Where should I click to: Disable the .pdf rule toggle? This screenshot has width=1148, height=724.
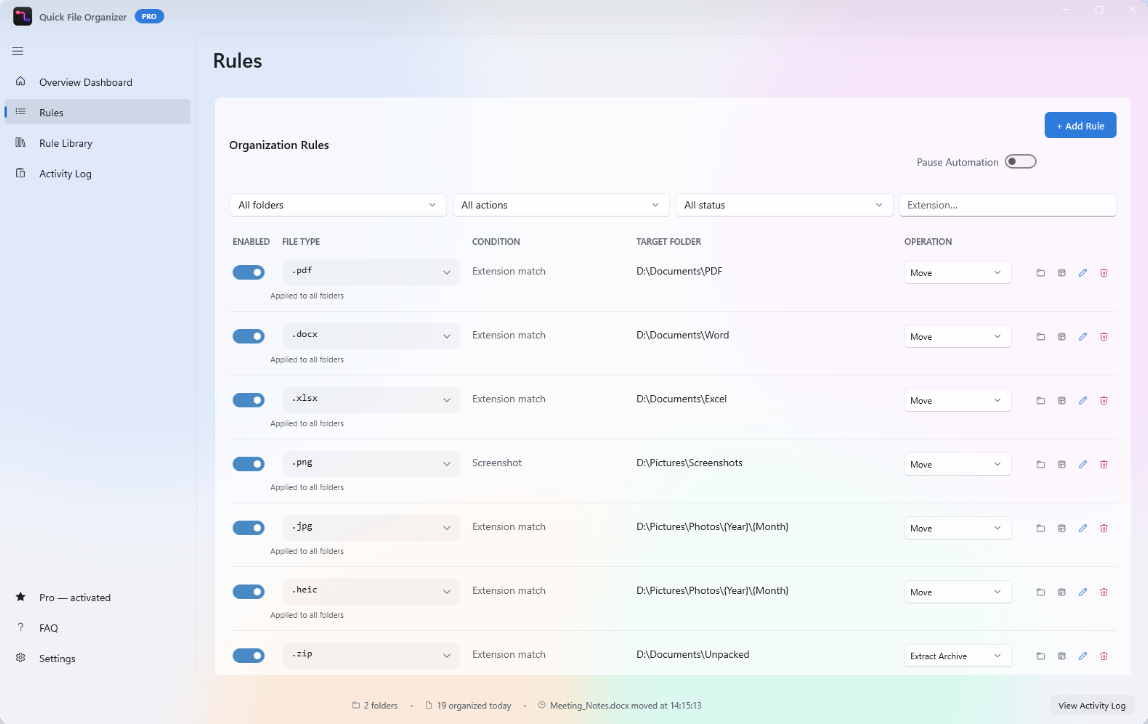pyautogui.click(x=248, y=272)
